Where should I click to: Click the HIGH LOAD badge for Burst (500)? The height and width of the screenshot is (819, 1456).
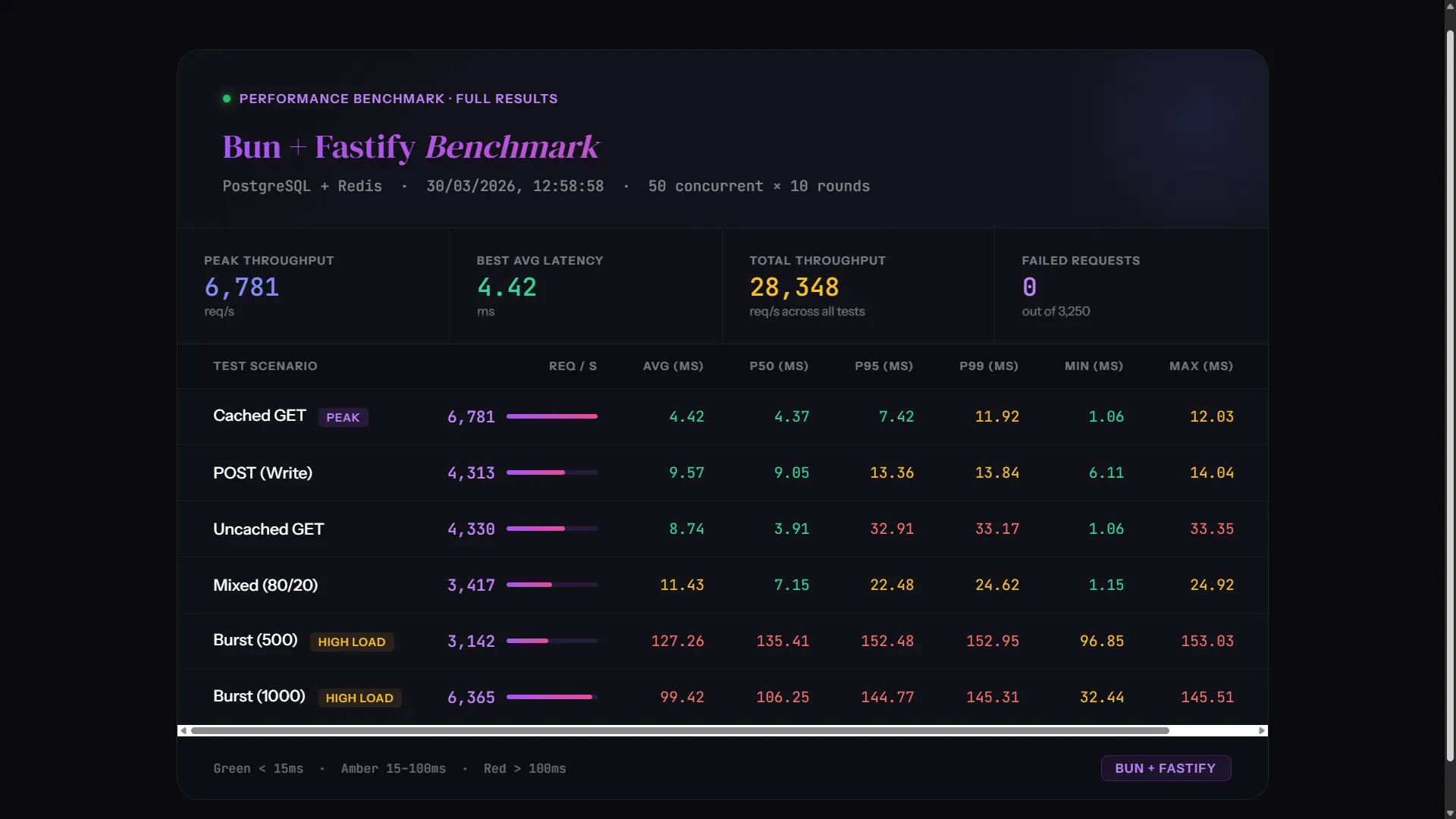click(x=351, y=642)
